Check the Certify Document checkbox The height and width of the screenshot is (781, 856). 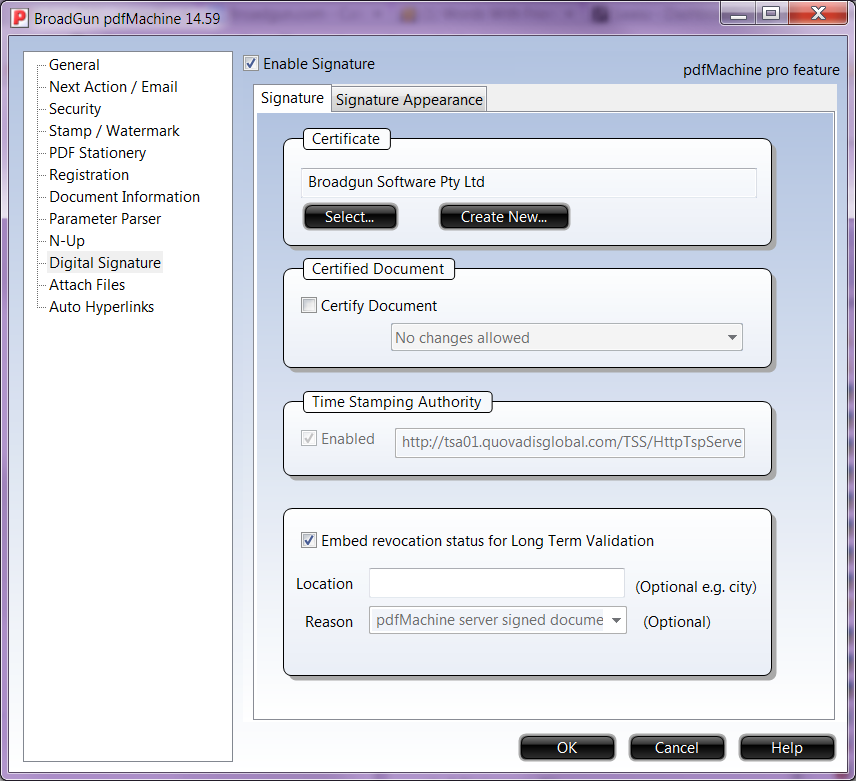[x=309, y=306]
